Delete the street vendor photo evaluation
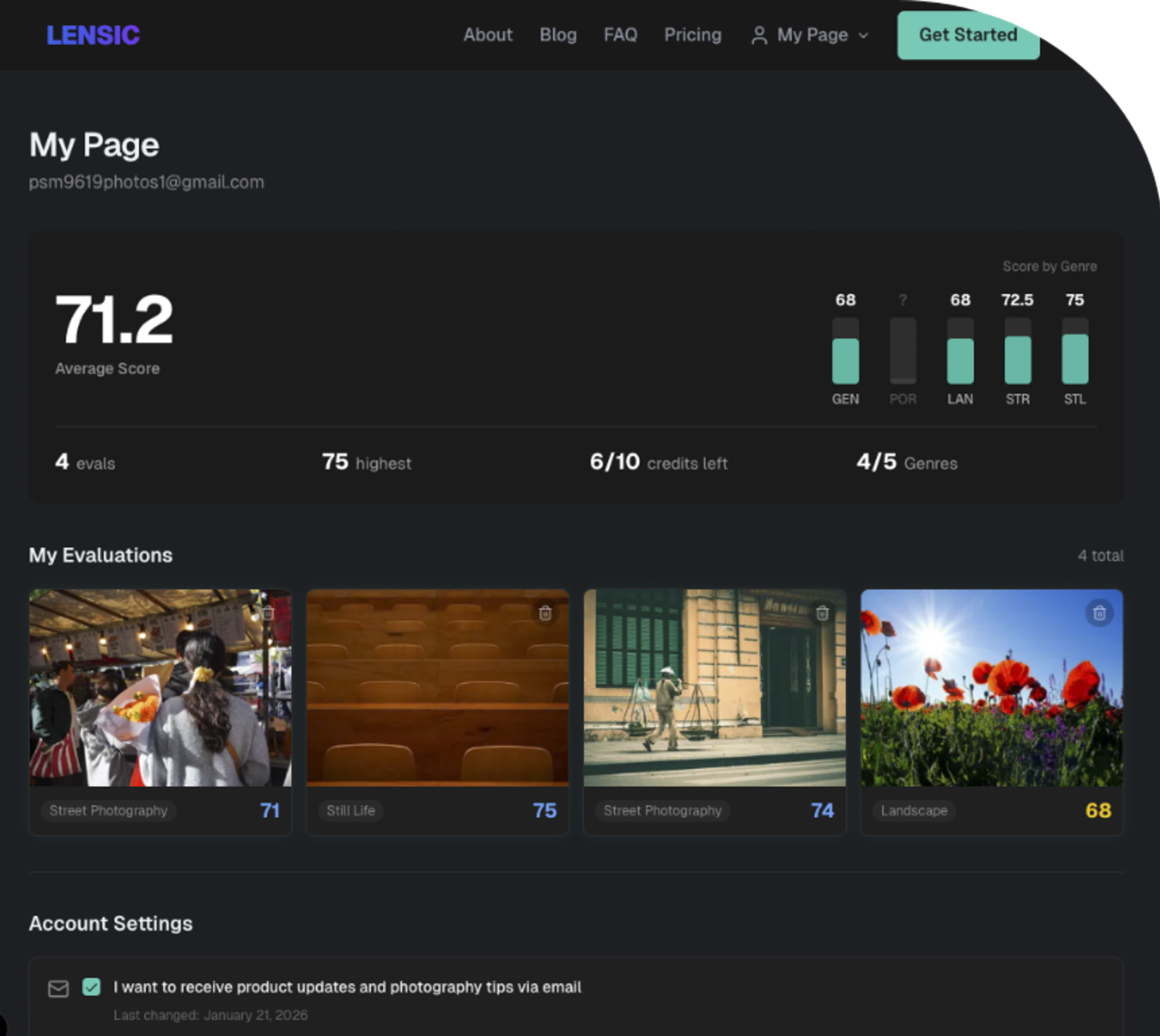The width and height of the screenshot is (1160, 1036). (x=822, y=612)
